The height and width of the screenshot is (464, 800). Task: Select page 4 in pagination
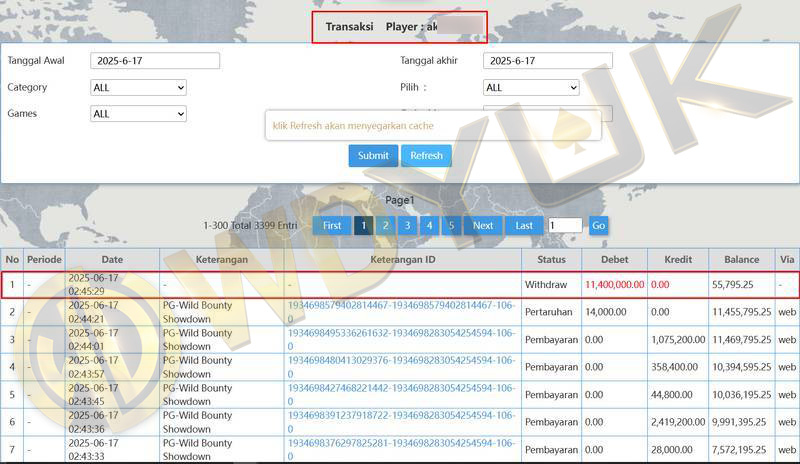point(429,226)
